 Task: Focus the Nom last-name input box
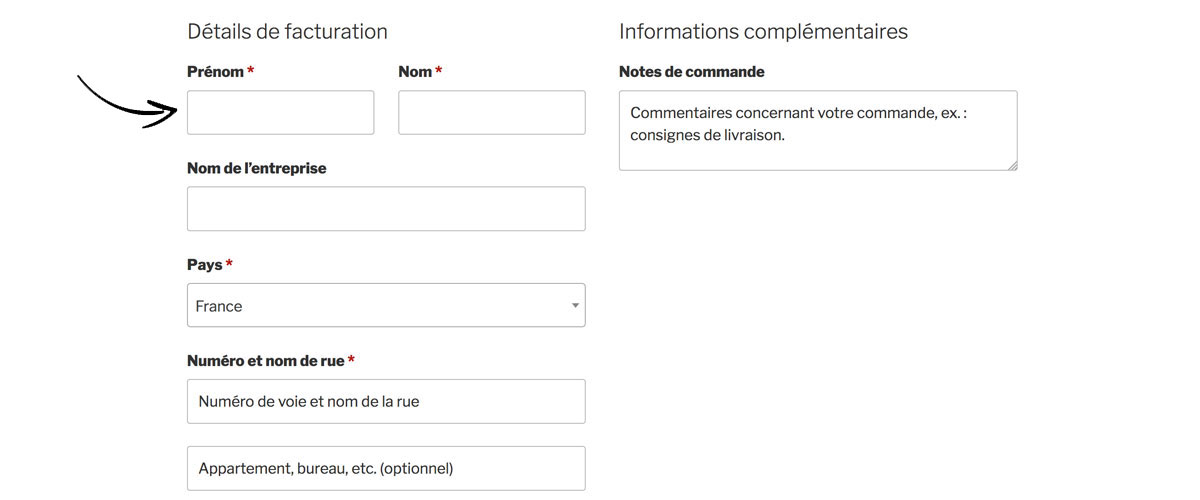(492, 112)
